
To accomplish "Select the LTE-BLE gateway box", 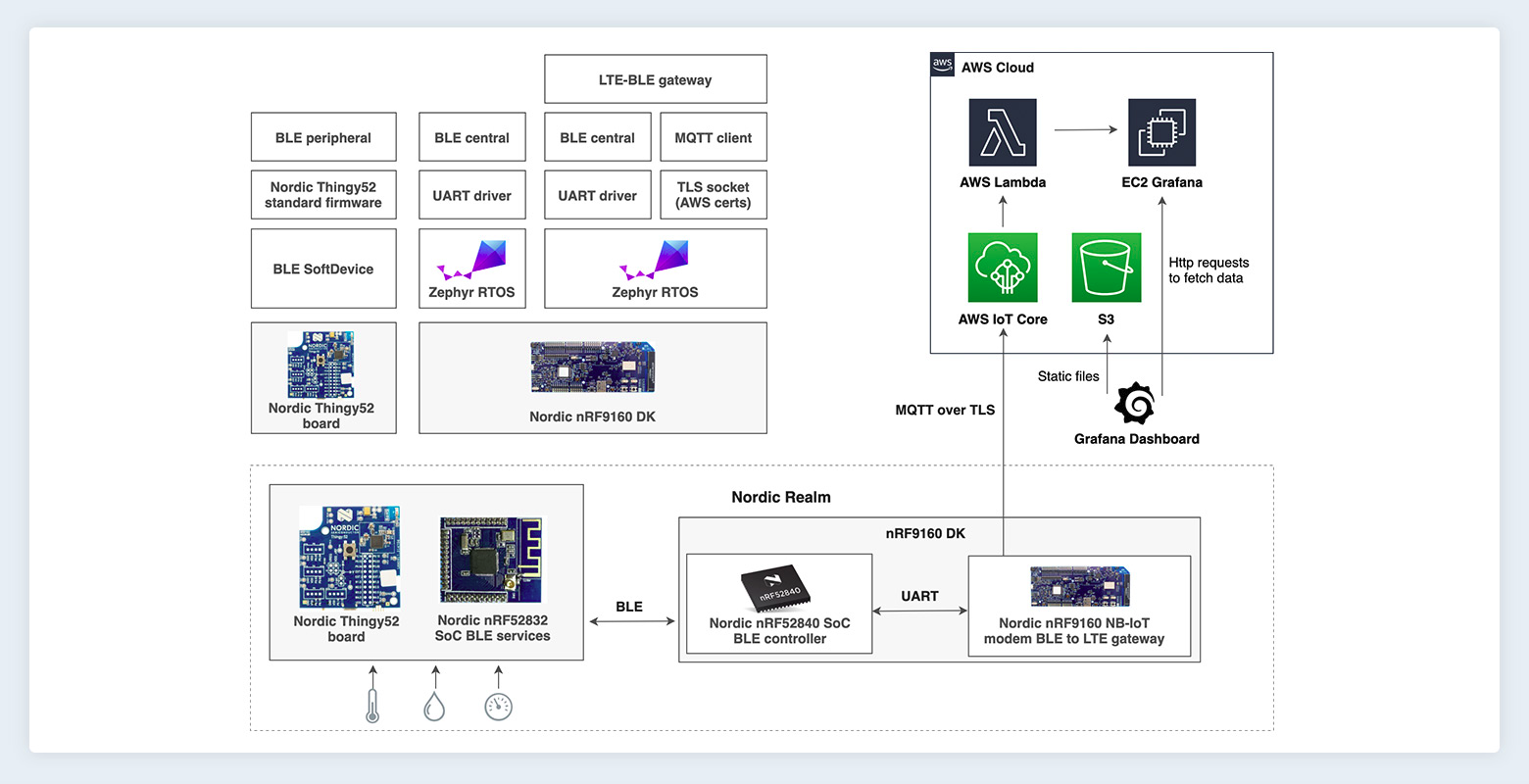I will (656, 79).
